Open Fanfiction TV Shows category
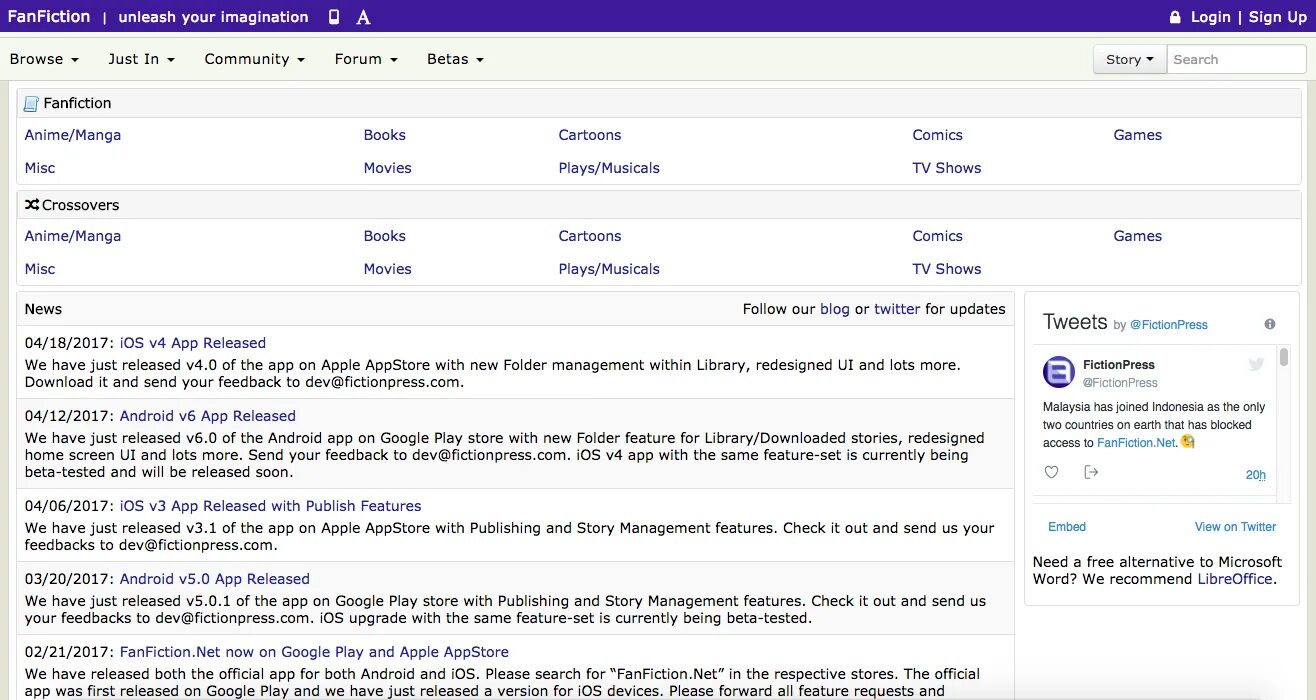The image size is (1316, 700). click(947, 168)
